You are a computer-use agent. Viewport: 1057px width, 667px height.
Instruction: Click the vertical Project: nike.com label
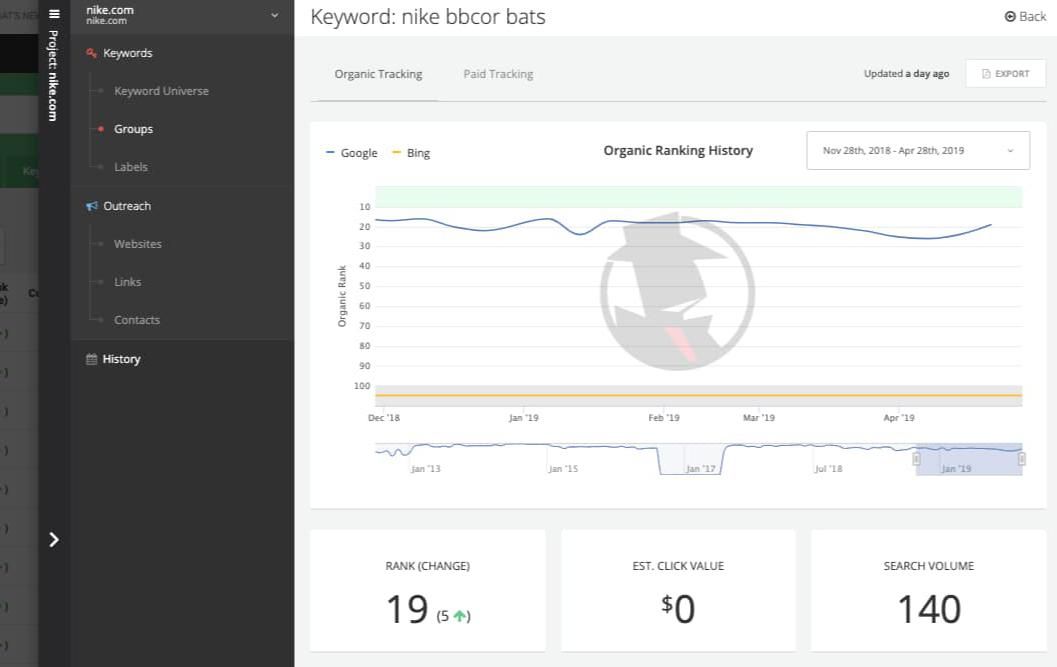(x=53, y=76)
